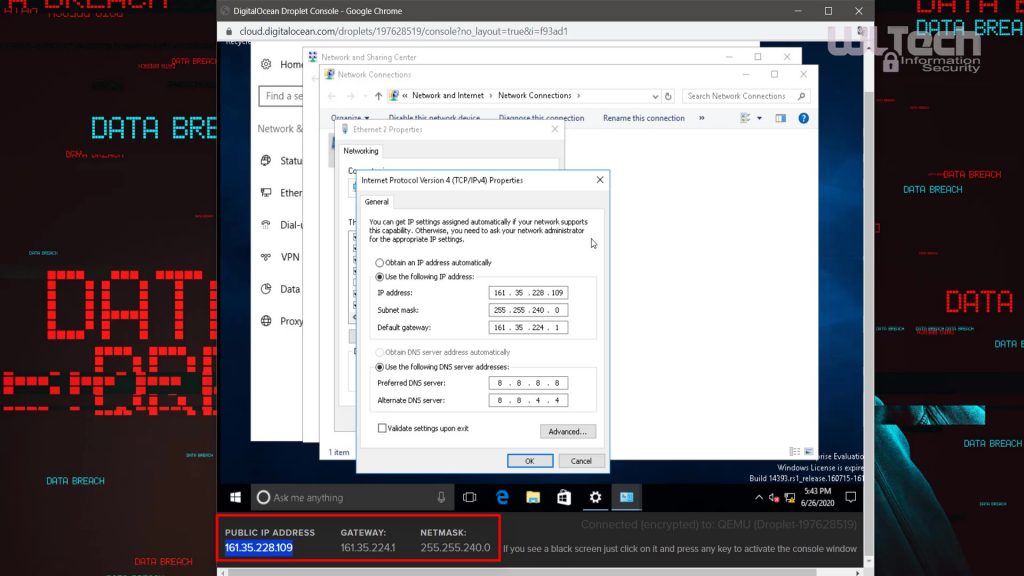This screenshot has width=1024, height=576.
Task: Click the change view icon in toolbar
Action: (745, 118)
